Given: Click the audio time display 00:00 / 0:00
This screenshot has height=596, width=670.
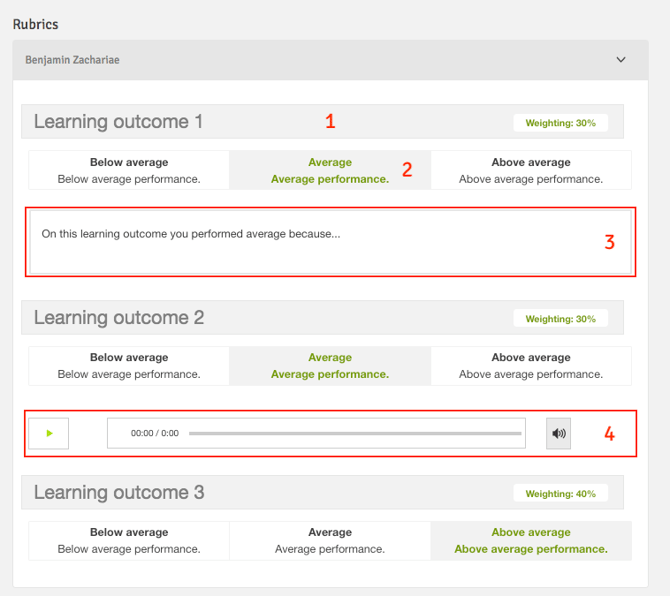Looking at the screenshot, I should [x=155, y=433].
